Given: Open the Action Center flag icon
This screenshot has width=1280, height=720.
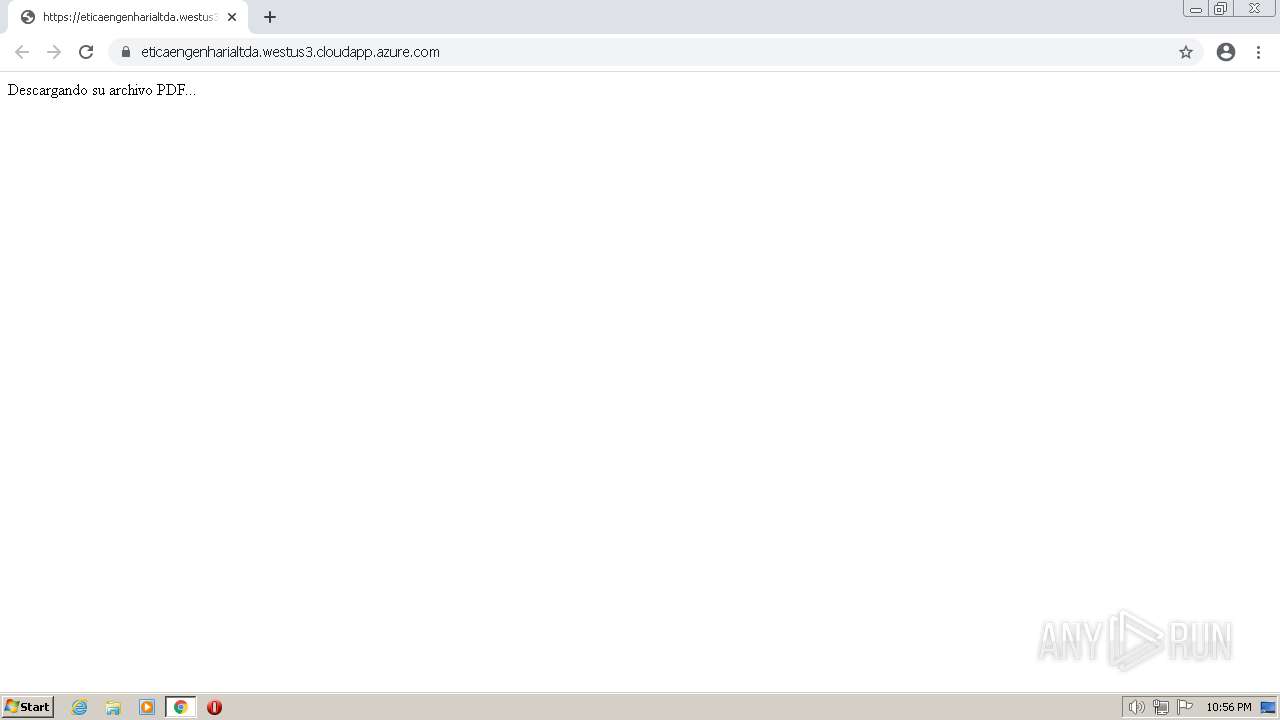Looking at the screenshot, I should click(x=1185, y=707).
